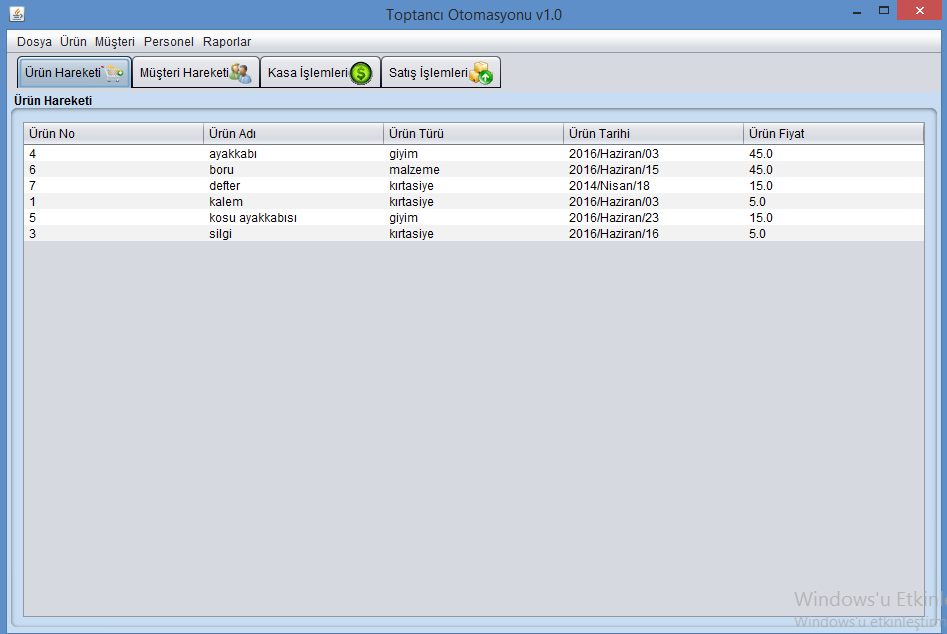Select the boru product name cell

(221, 170)
